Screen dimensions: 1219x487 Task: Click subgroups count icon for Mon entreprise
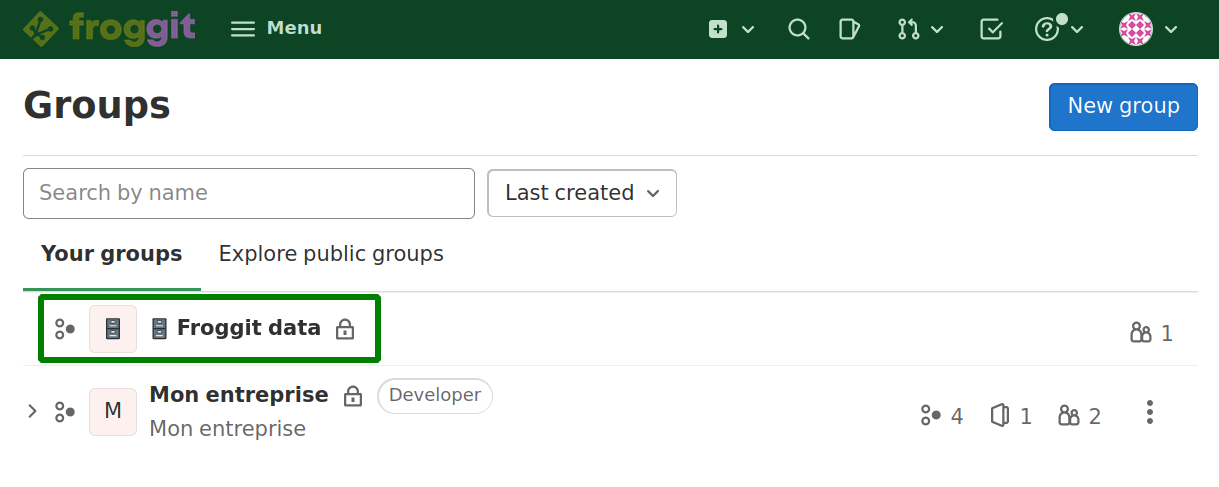[931, 416]
